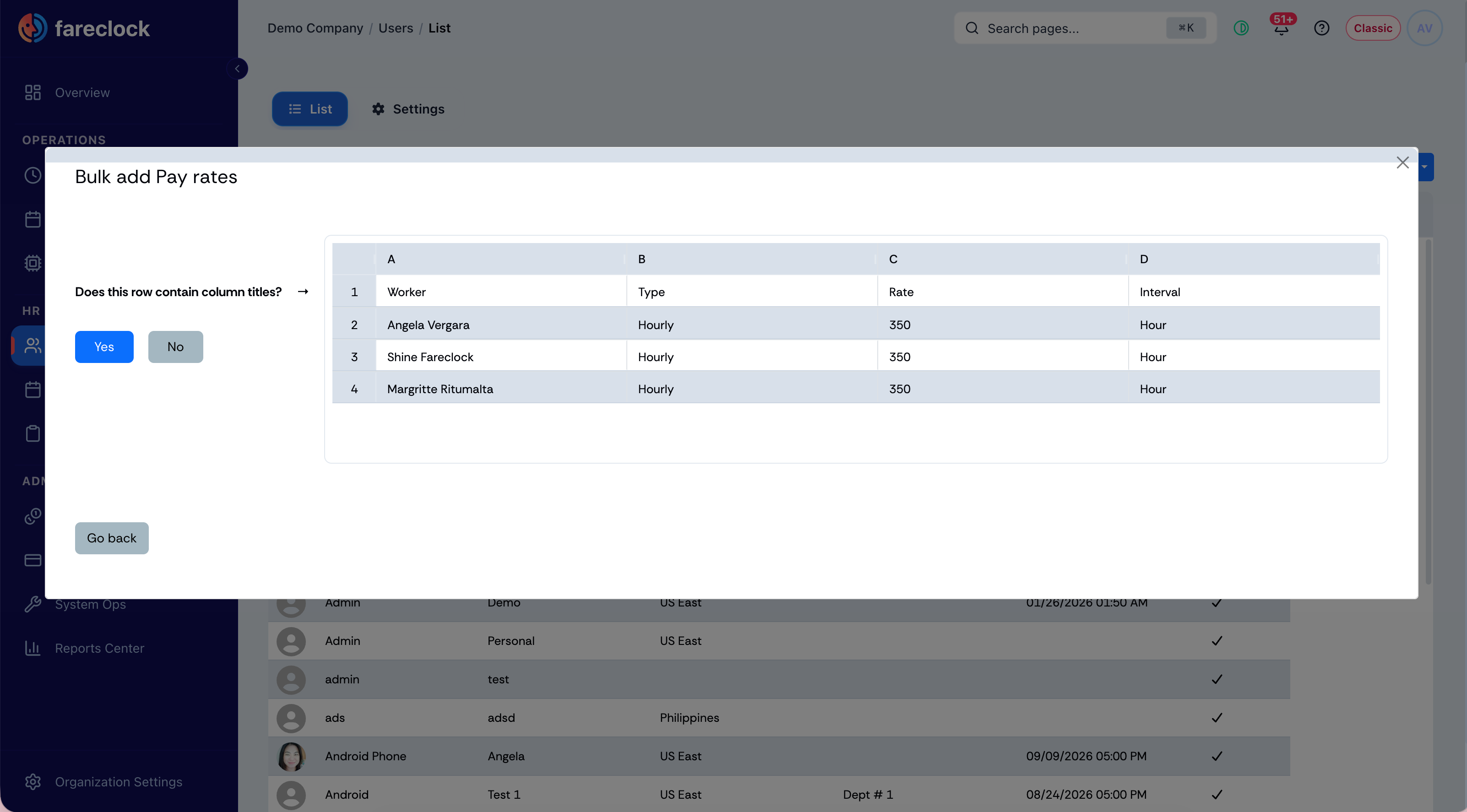
Task: Click the help question mark icon
Action: pos(1321,28)
